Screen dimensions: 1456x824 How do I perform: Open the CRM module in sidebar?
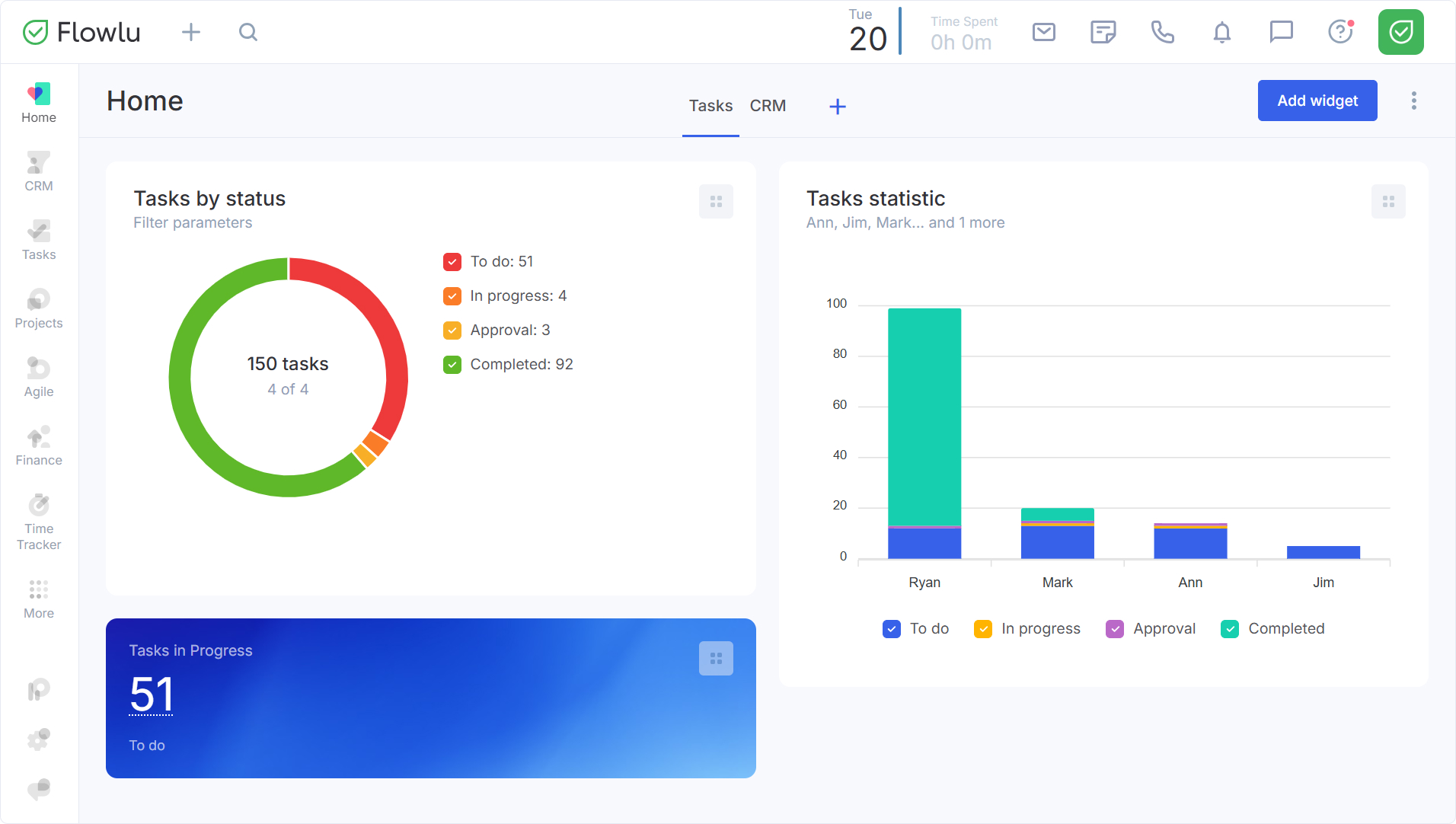pyautogui.click(x=38, y=171)
